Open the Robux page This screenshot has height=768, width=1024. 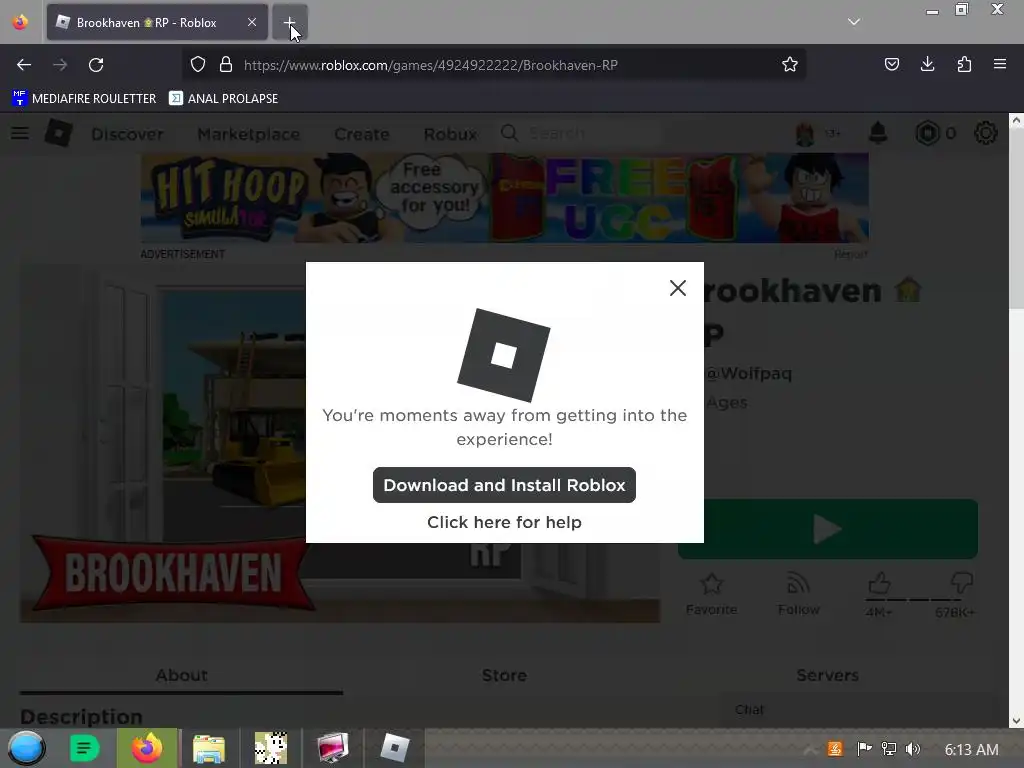coord(450,135)
